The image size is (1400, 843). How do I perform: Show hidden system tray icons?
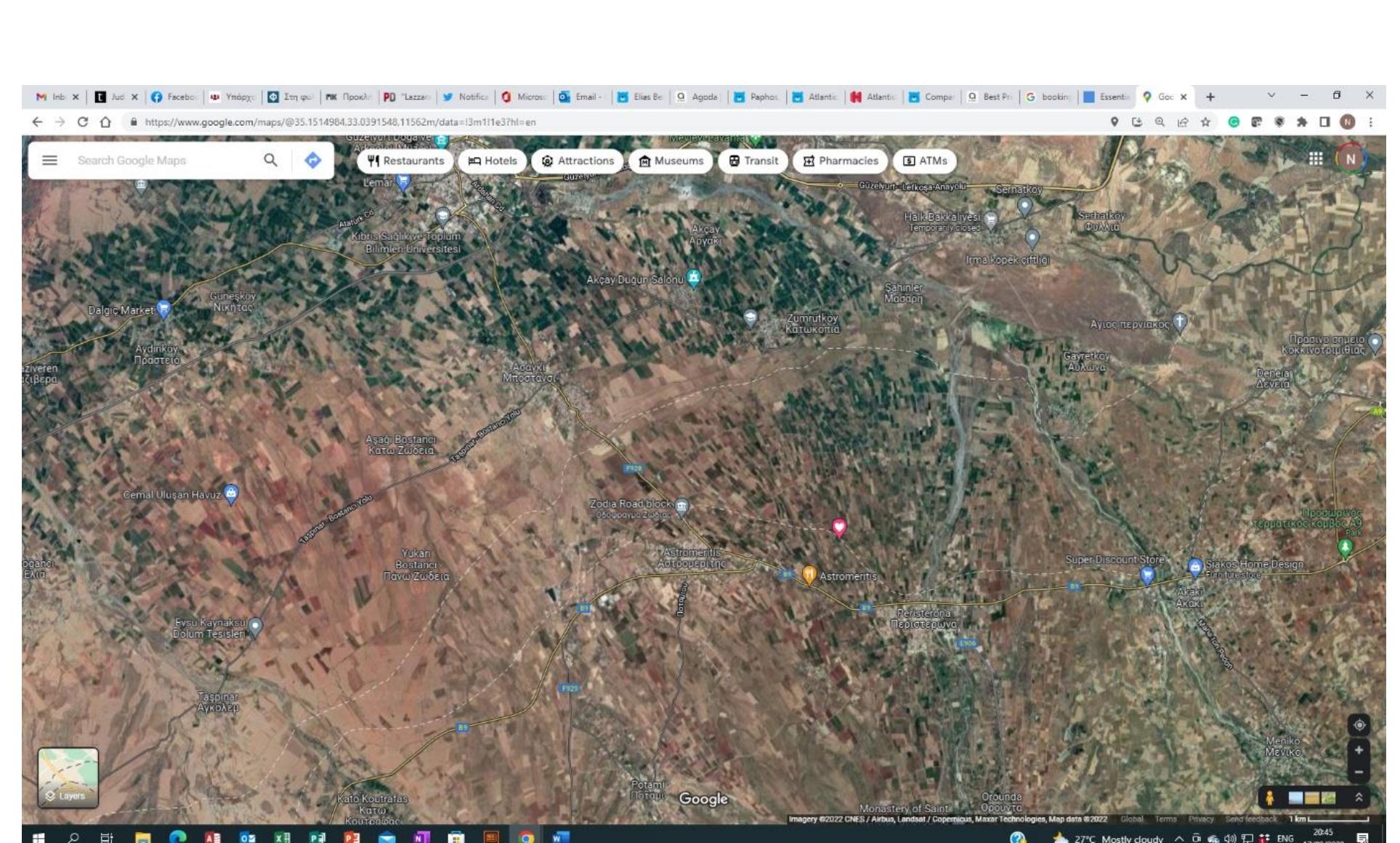pos(1178,838)
